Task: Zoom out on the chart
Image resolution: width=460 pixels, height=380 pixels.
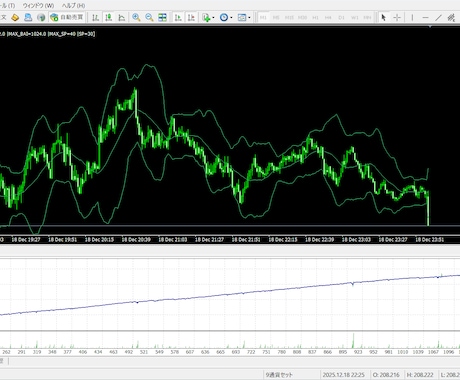Action: tap(149, 17)
